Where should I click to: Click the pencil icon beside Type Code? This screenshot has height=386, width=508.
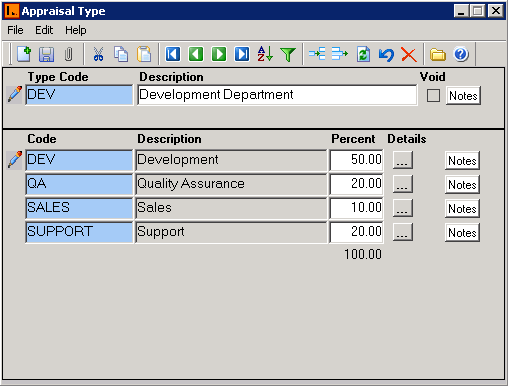point(15,94)
